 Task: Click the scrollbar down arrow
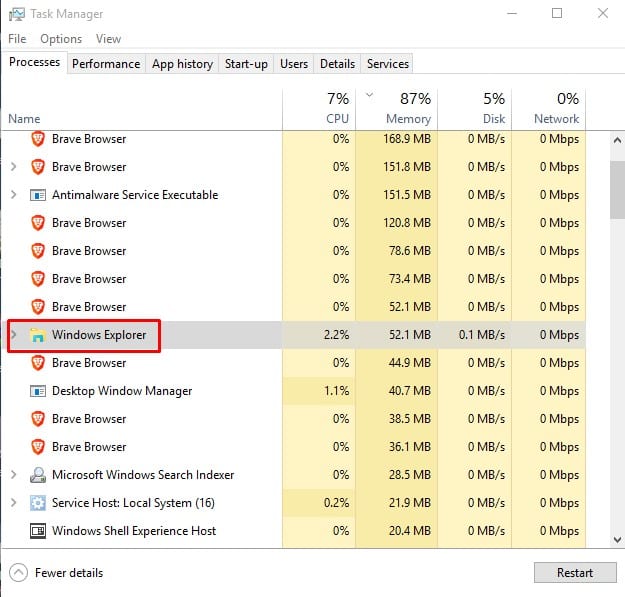click(x=617, y=540)
